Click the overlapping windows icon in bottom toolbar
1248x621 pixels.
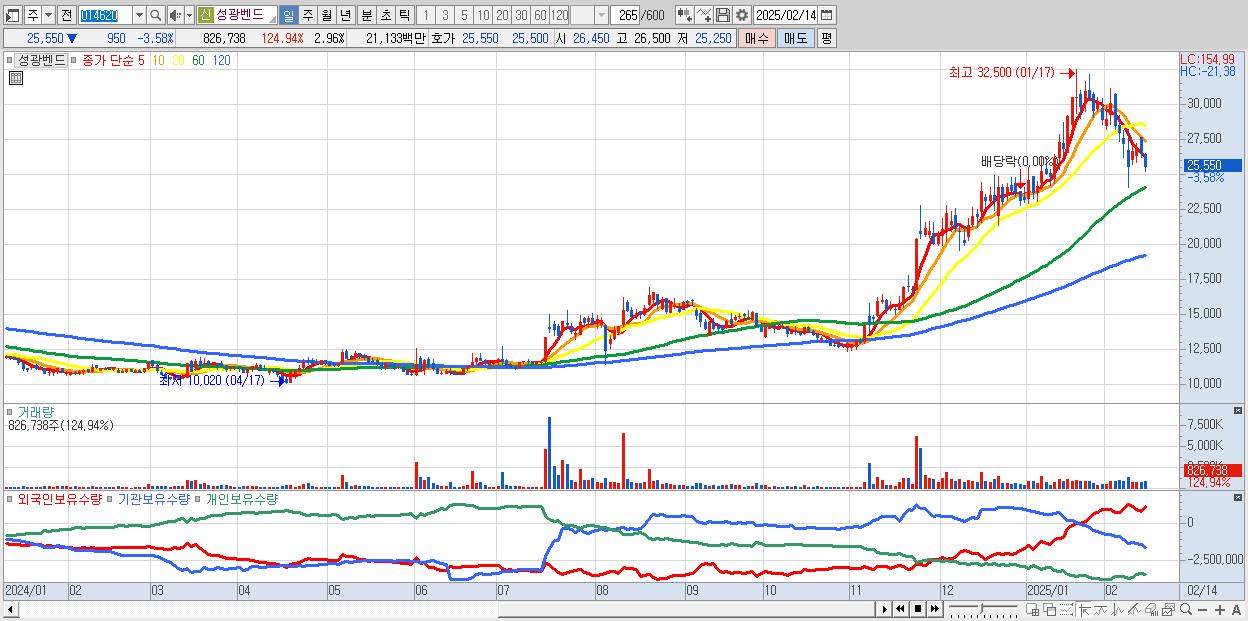click(1050, 609)
